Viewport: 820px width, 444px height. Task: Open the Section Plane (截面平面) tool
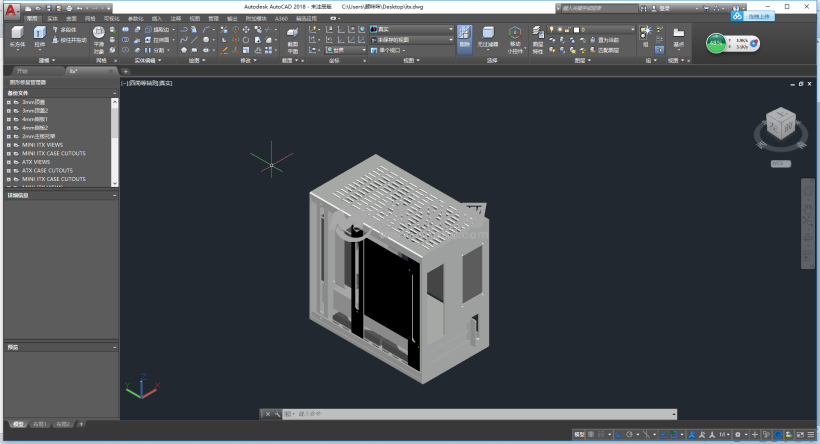point(293,39)
